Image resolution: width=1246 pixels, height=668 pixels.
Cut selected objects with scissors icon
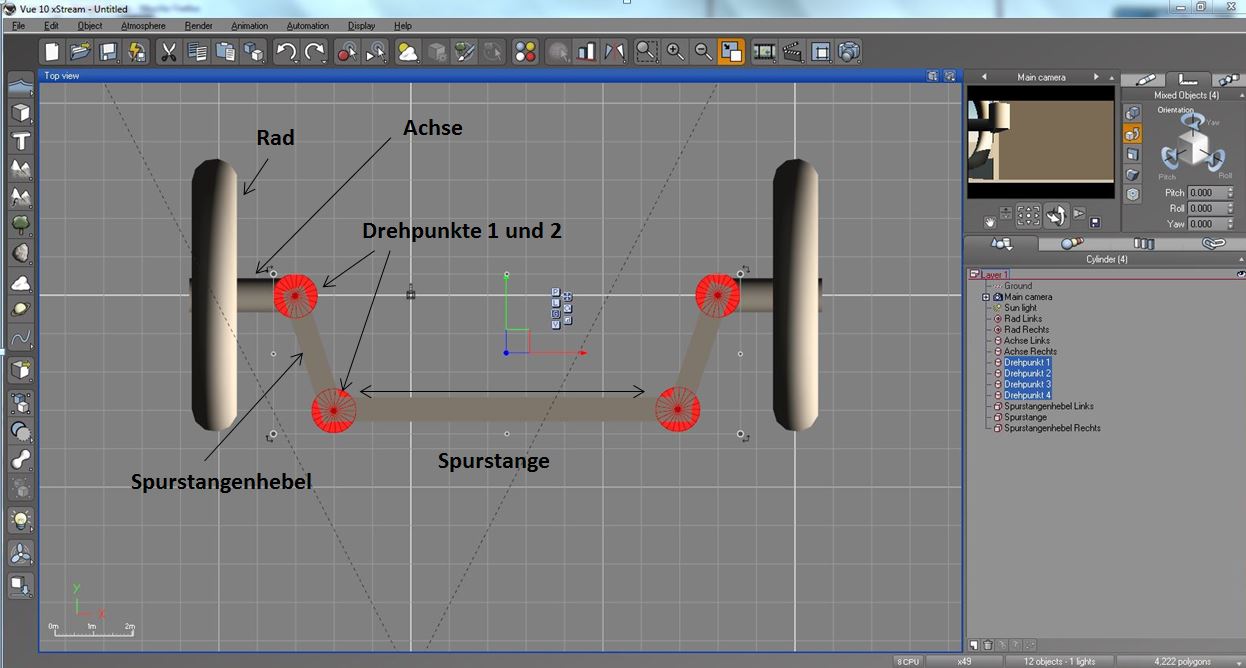169,52
